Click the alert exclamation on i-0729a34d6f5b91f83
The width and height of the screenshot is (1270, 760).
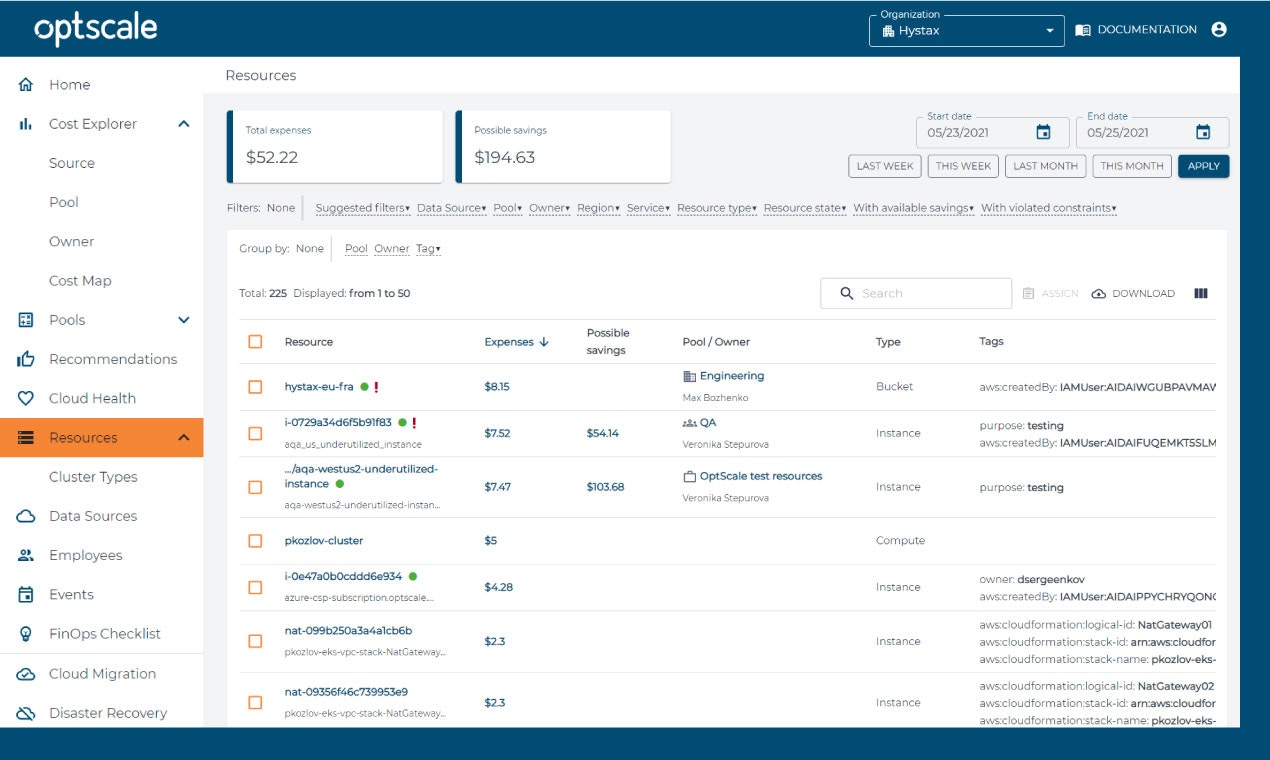[414, 423]
